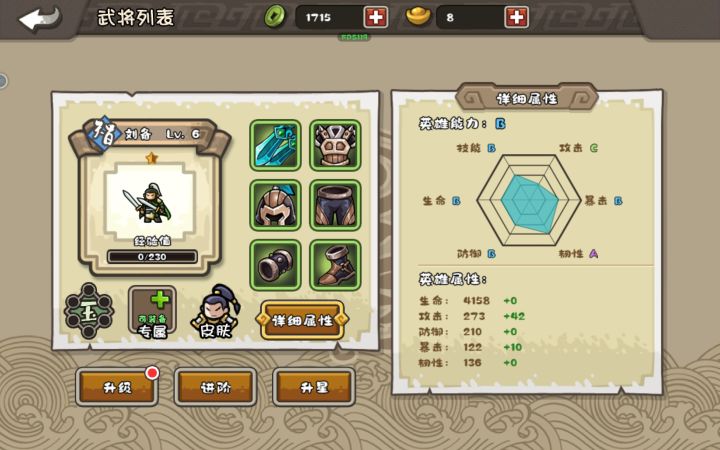Image resolution: width=720 pixels, height=450 pixels.
Task: Open the jade (玉) socket icon
Action: pos(89,311)
